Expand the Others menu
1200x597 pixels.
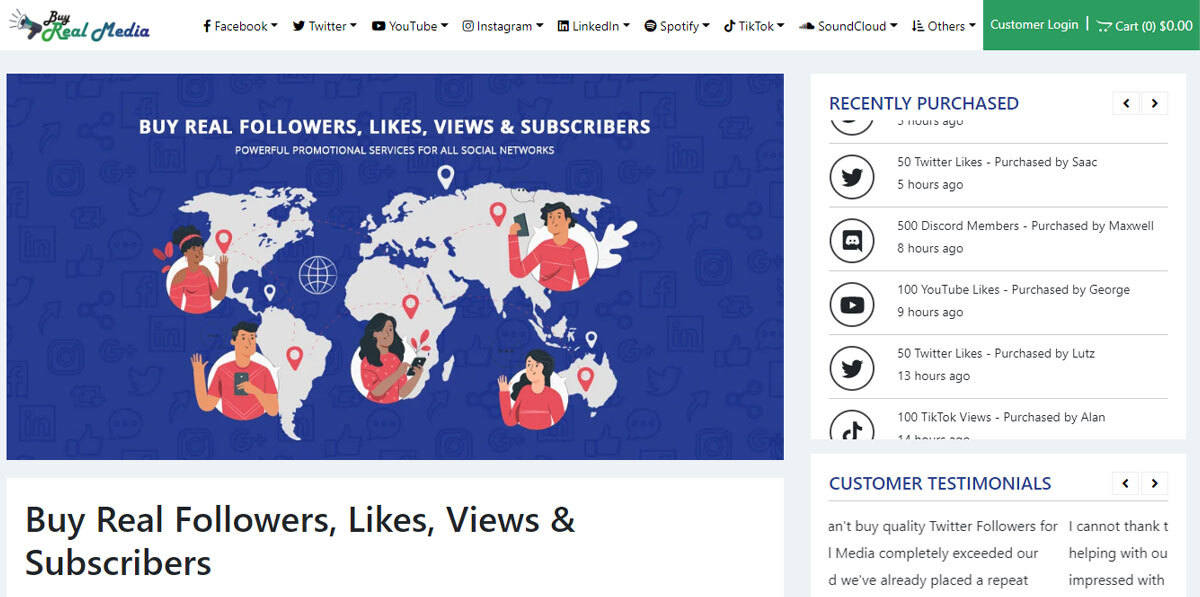click(x=943, y=26)
